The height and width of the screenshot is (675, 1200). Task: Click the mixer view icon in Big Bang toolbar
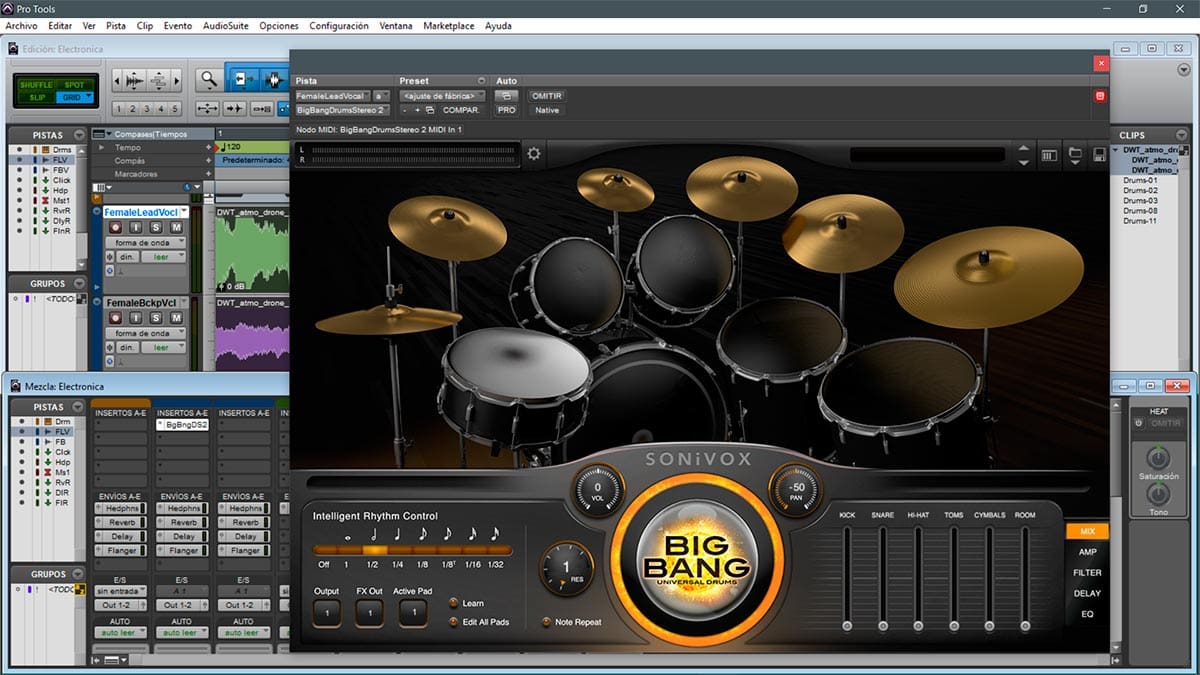pyautogui.click(x=1049, y=155)
